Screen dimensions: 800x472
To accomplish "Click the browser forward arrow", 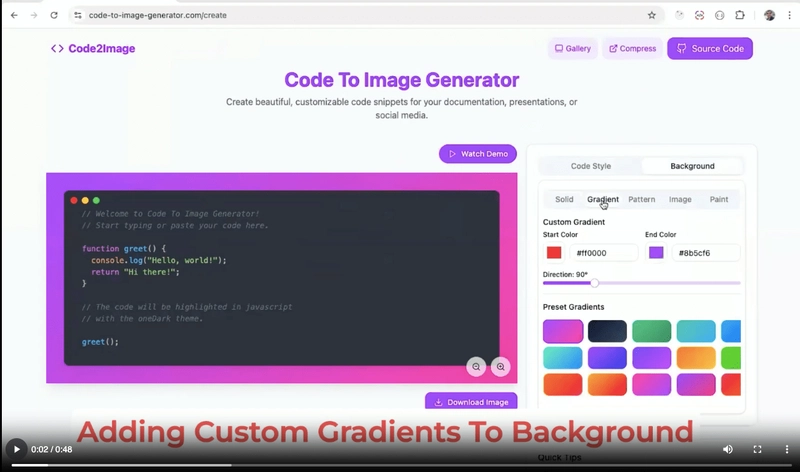I will click(34, 15).
